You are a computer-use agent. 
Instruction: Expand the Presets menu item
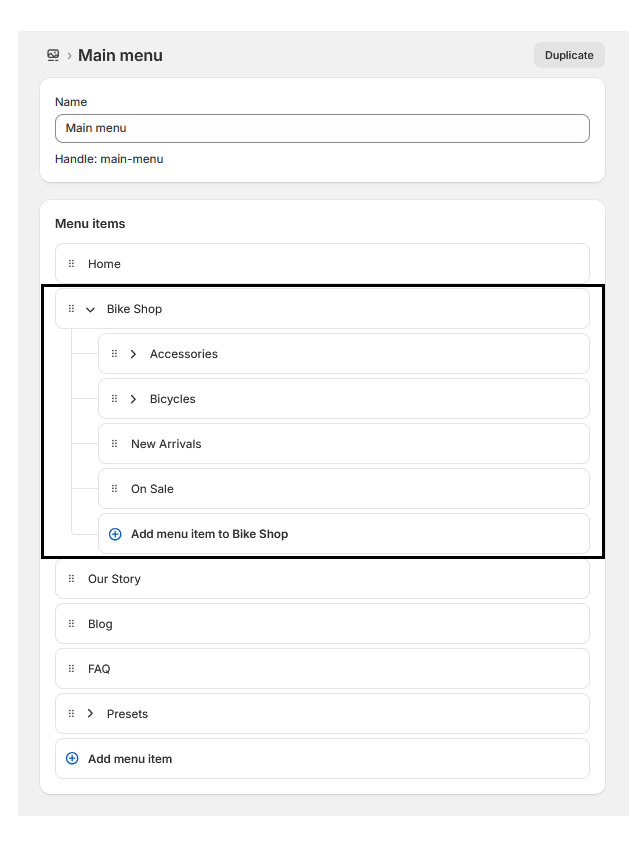point(91,714)
